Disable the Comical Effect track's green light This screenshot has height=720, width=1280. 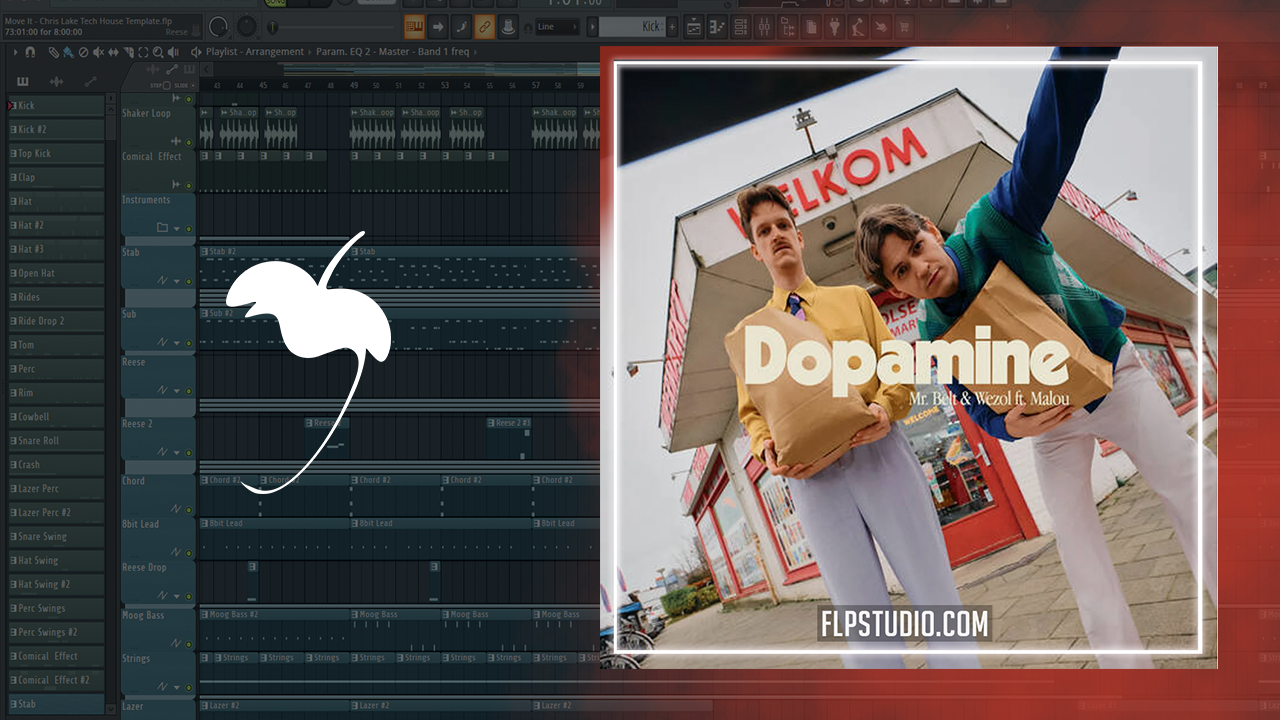point(188,185)
